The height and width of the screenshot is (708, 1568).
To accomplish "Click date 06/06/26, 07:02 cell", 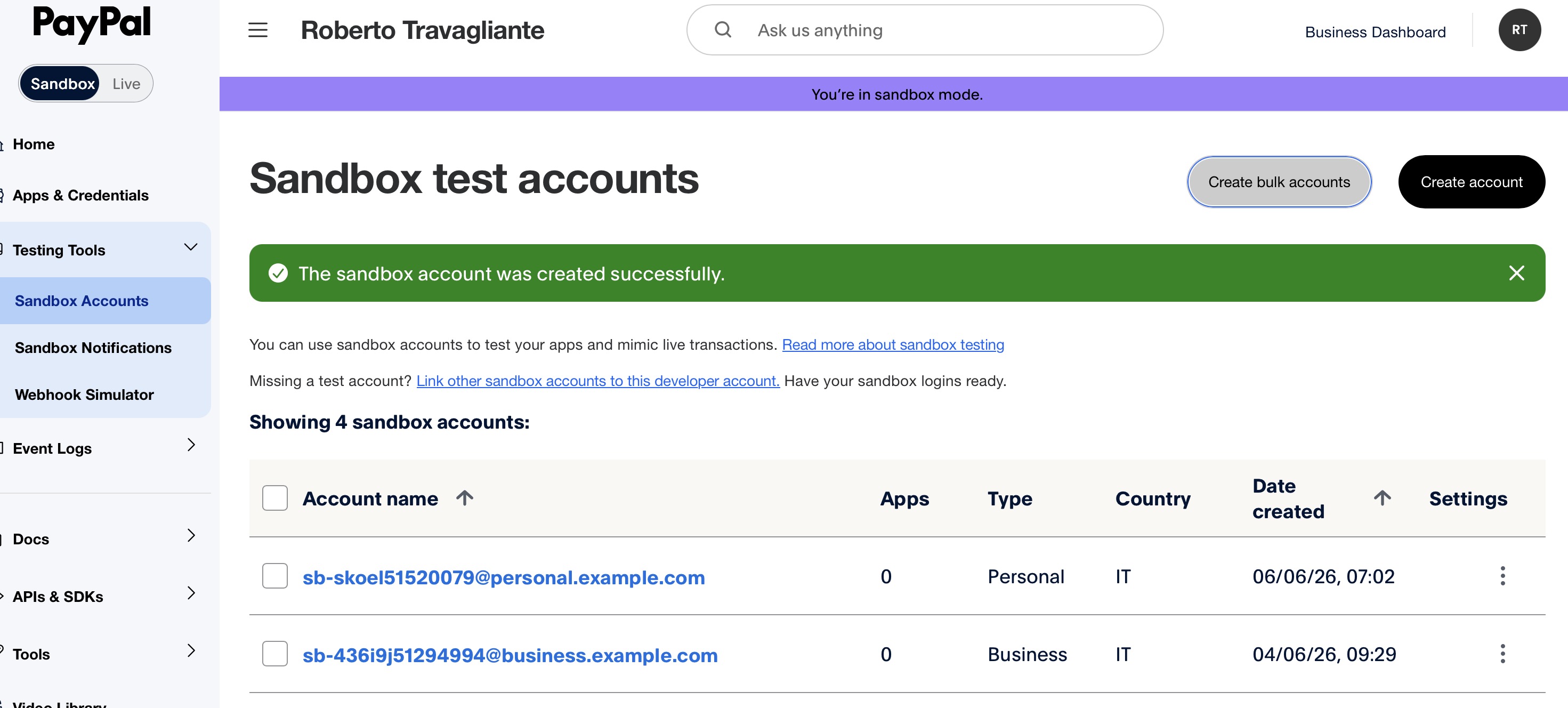I will pos(1323,576).
